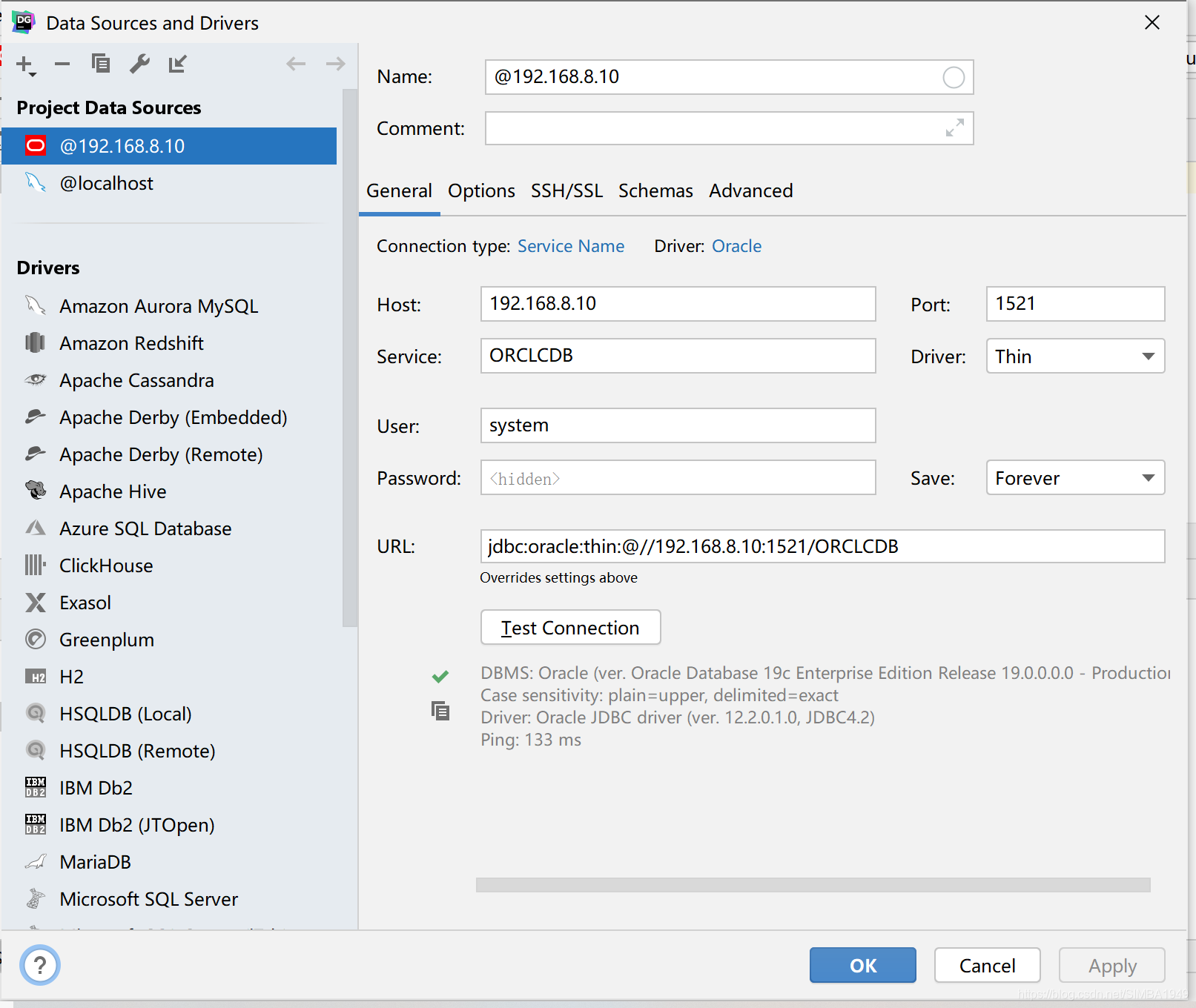
Task: Choose MariaDB driver
Action: (169, 862)
